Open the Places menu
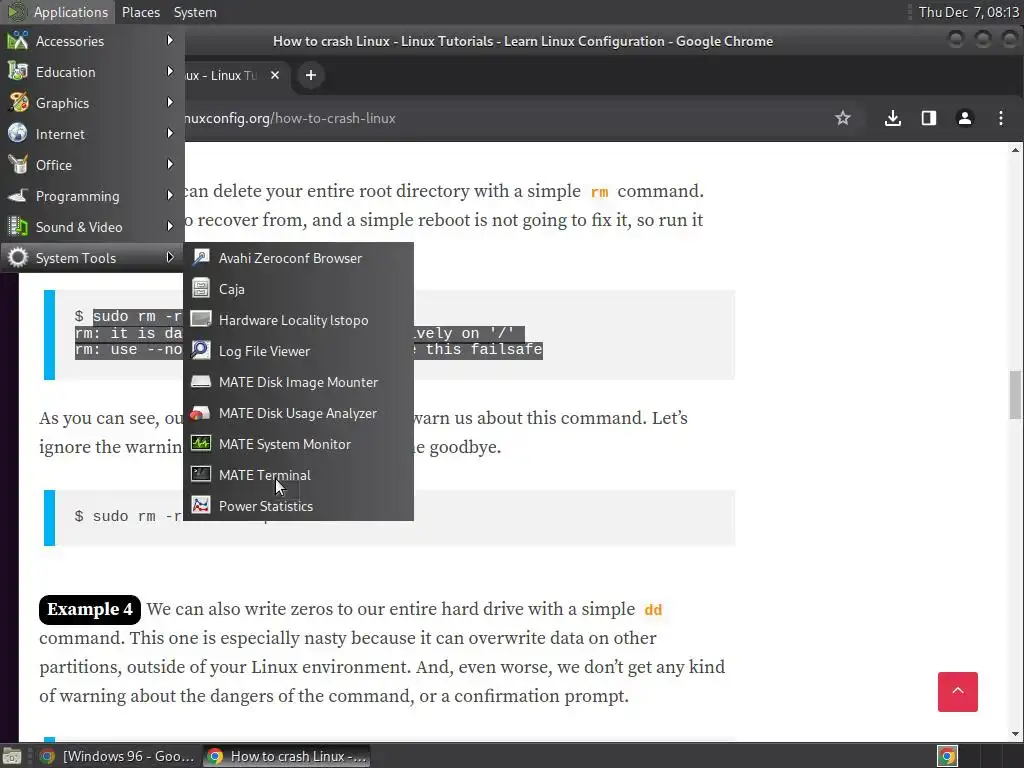 (140, 12)
